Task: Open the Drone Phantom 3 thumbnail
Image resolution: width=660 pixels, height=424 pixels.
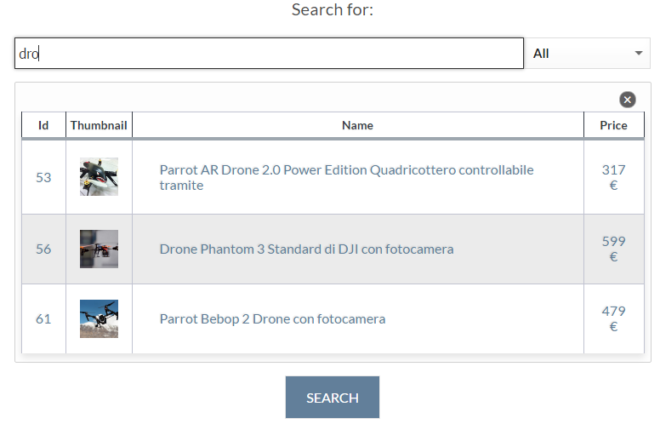Action: point(99,249)
